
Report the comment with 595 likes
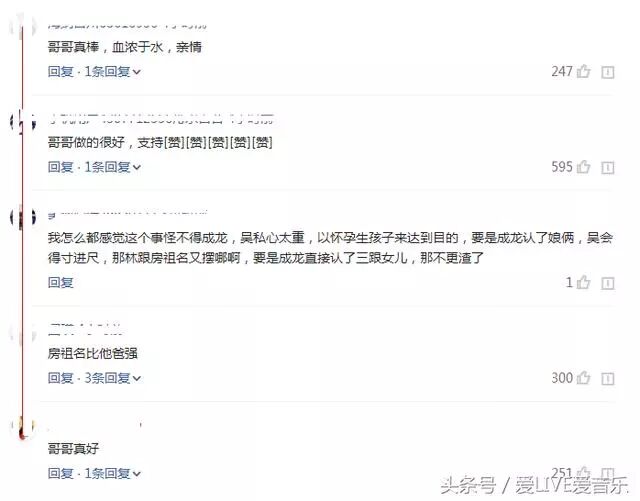coord(608,167)
